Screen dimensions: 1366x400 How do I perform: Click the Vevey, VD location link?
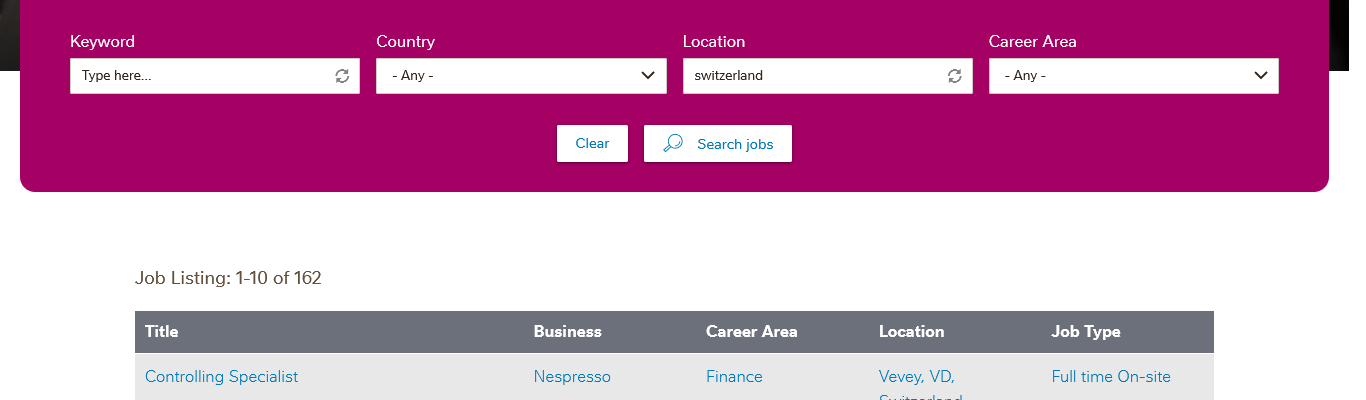[x=916, y=377]
